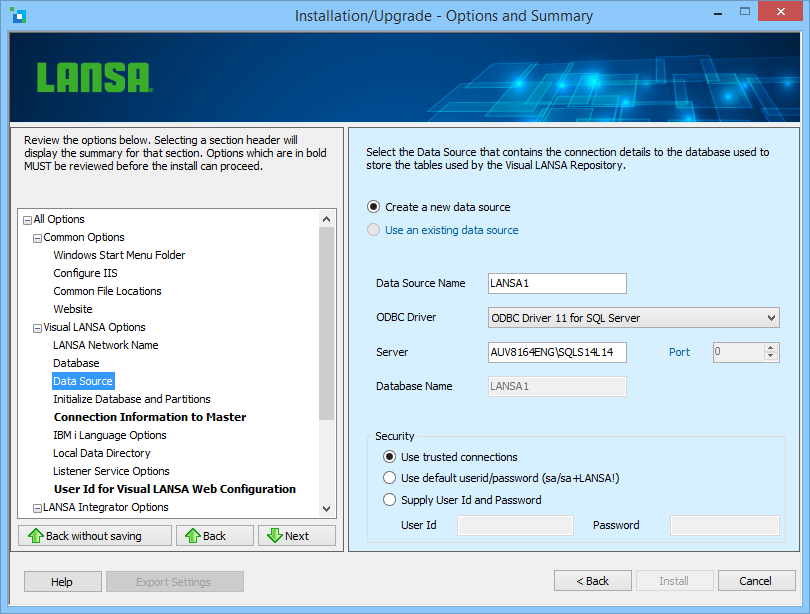Open Help
This screenshot has width=810, height=614.
[x=63, y=581]
